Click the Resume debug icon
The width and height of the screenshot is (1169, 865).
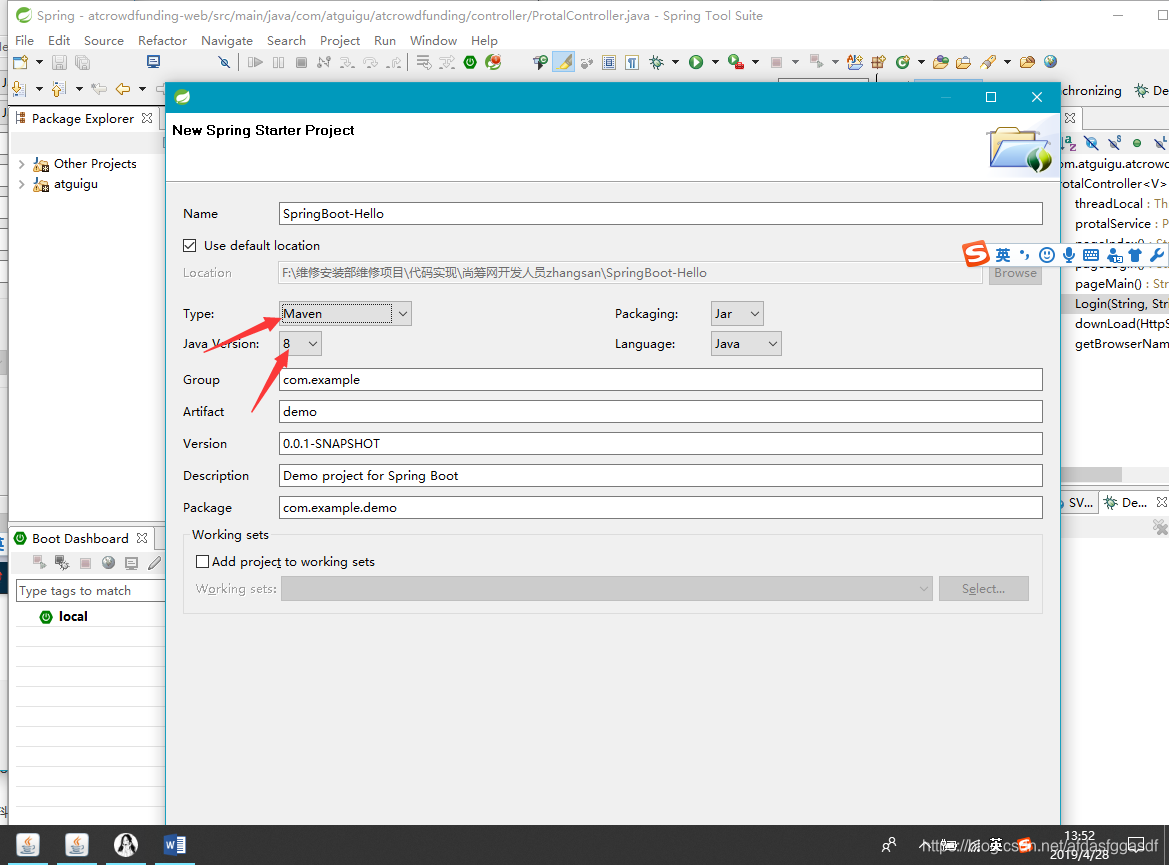(x=255, y=62)
